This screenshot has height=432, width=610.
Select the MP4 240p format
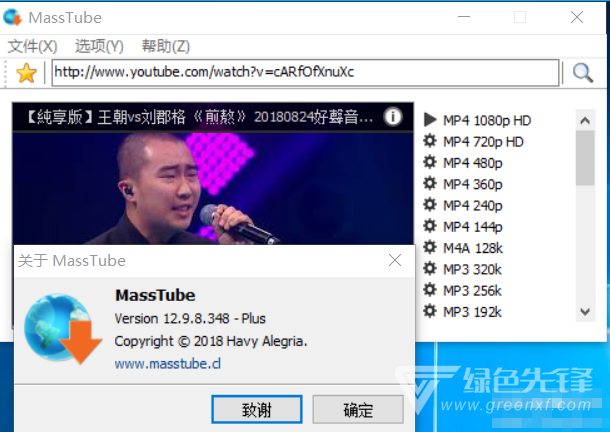coord(473,205)
